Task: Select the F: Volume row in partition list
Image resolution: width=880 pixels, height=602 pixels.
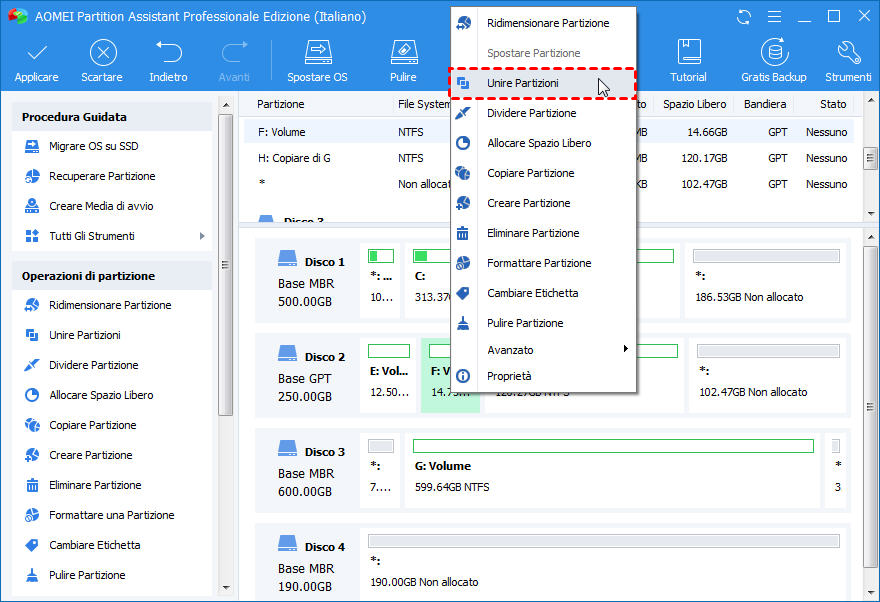Action: pos(548,132)
